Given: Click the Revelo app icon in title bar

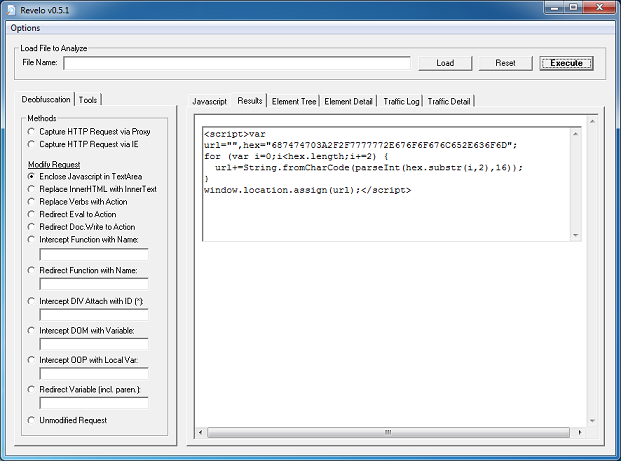Looking at the screenshot, I should [x=11, y=9].
